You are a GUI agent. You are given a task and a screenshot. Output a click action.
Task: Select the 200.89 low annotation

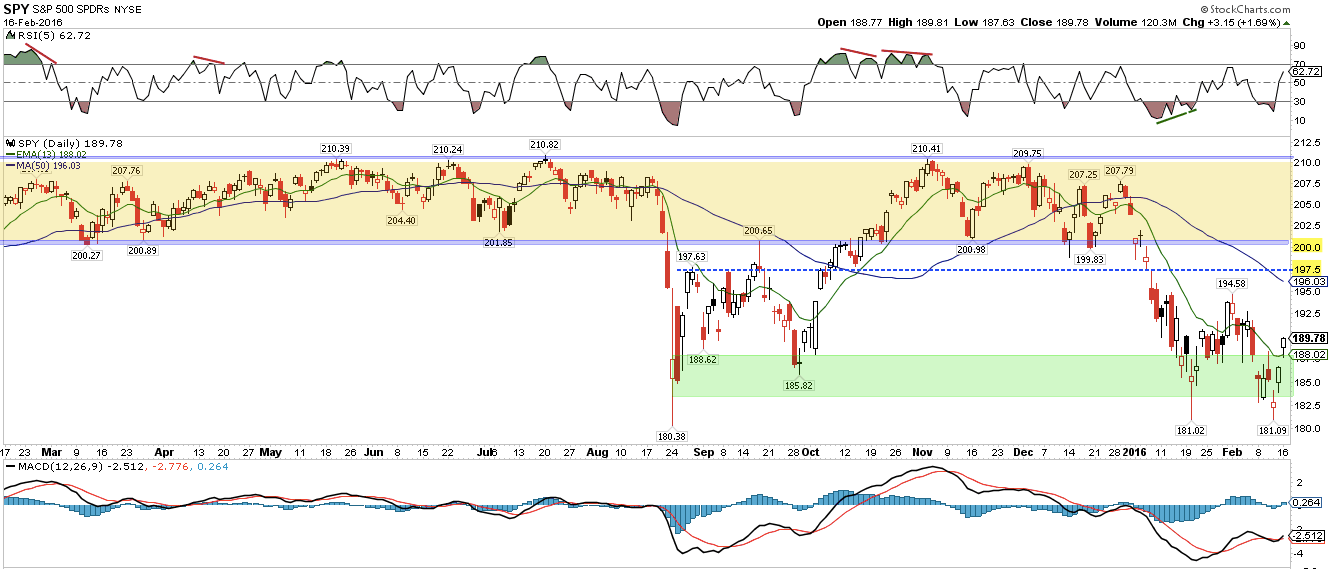[144, 250]
